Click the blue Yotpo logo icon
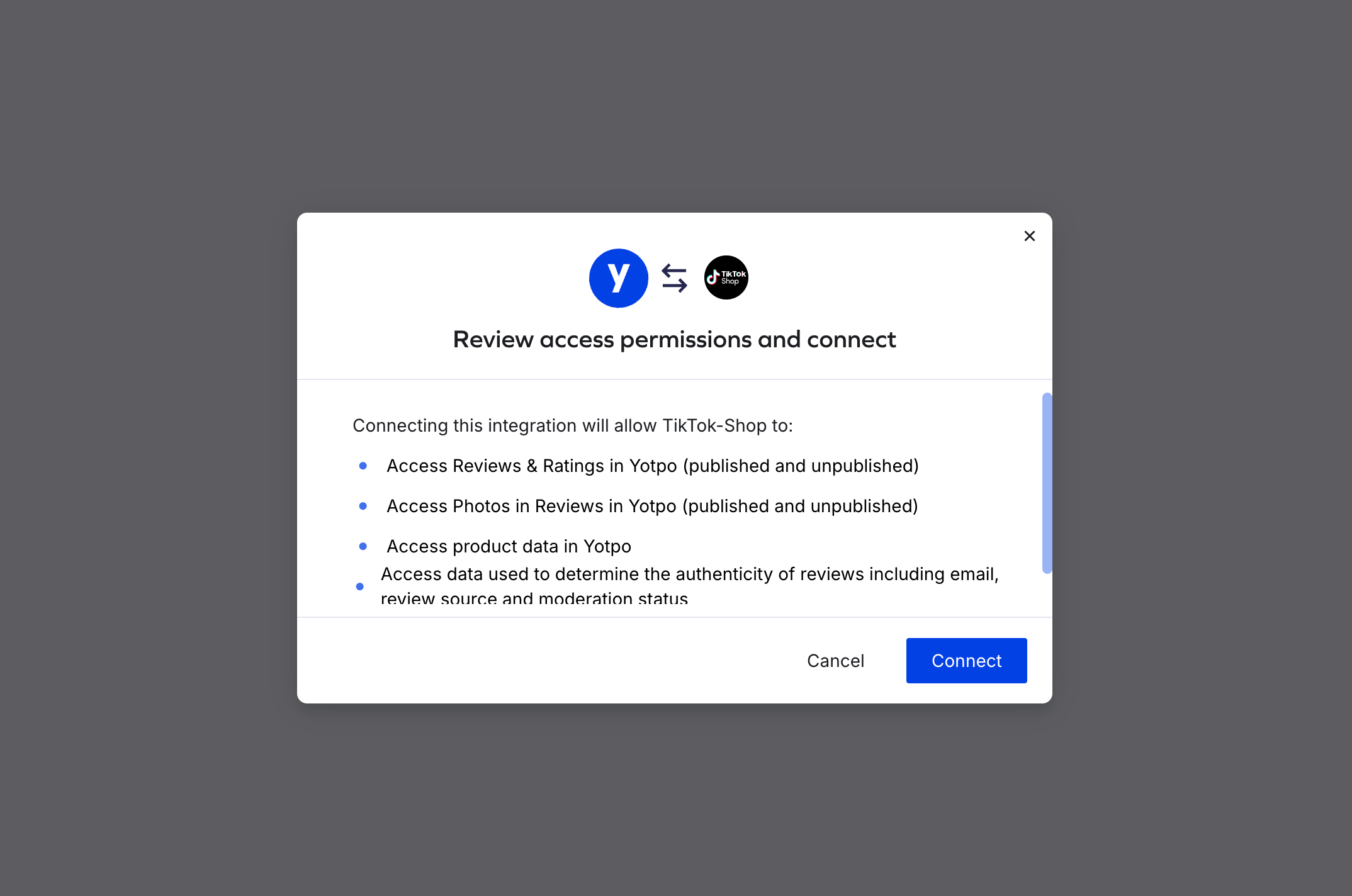The image size is (1352, 896). click(x=618, y=277)
